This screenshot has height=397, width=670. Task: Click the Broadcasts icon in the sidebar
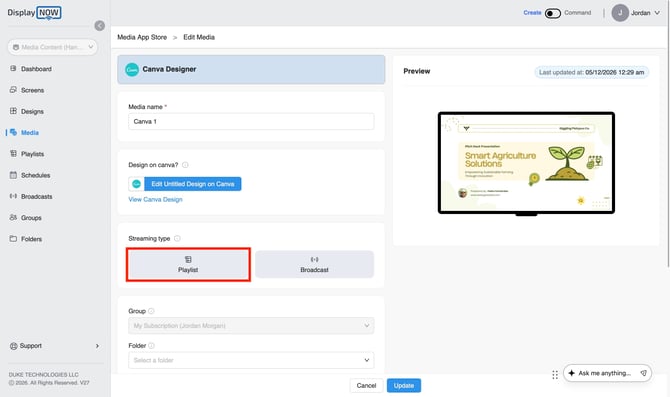(13, 196)
